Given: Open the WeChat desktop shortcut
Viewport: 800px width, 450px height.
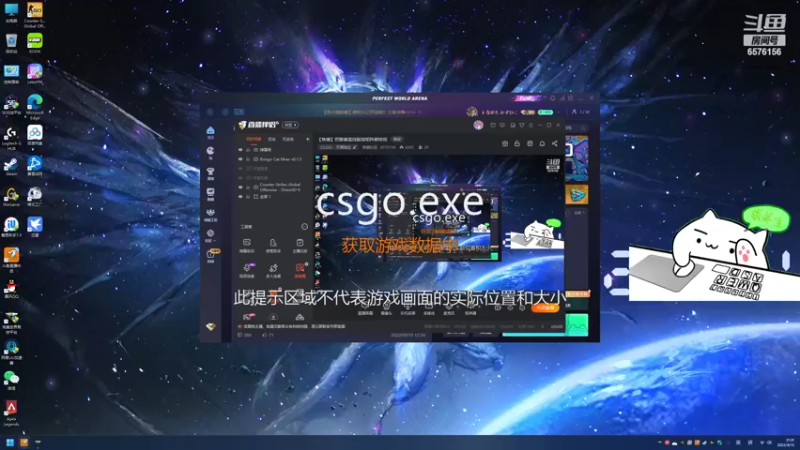Looking at the screenshot, I should click(11, 378).
